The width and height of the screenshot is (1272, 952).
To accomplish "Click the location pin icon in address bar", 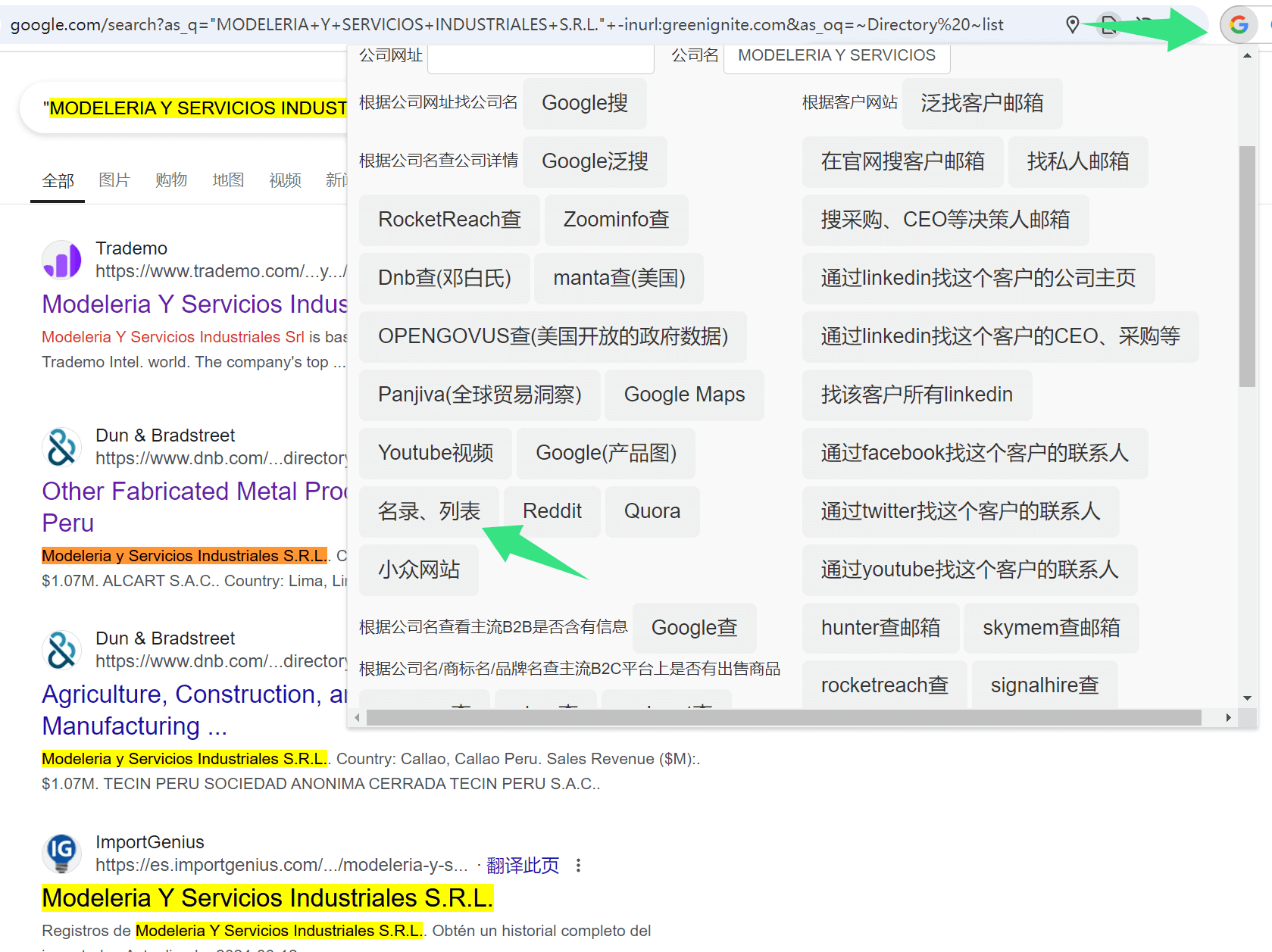I will point(1072,25).
